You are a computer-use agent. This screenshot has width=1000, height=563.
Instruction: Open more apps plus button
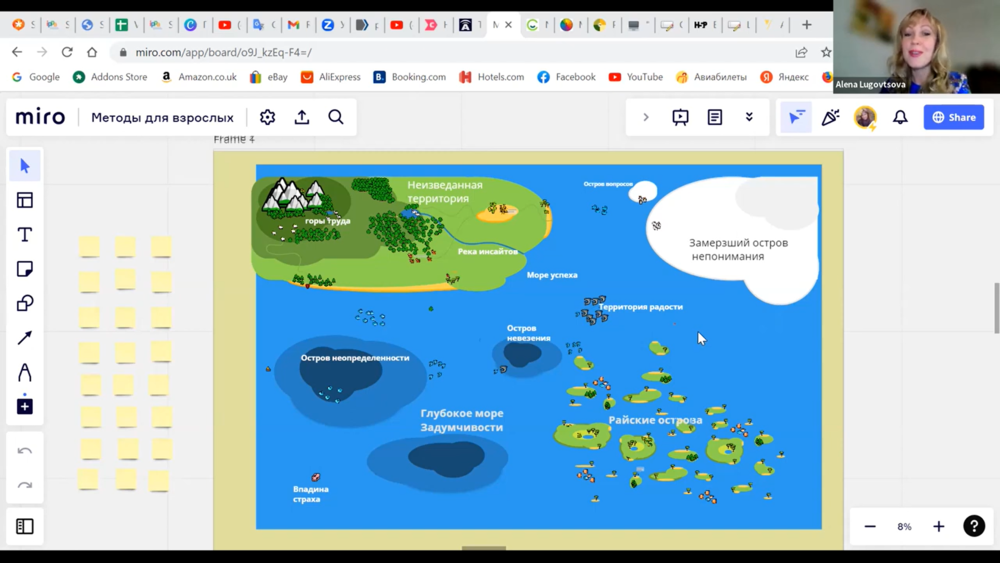point(25,406)
